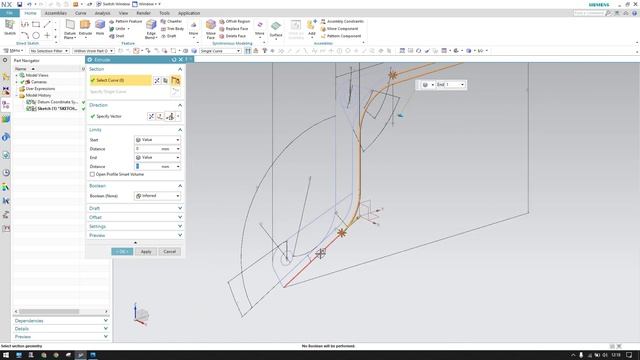640x360 pixels.
Task: Select the Hole feature tool
Action: click(x=100, y=28)
